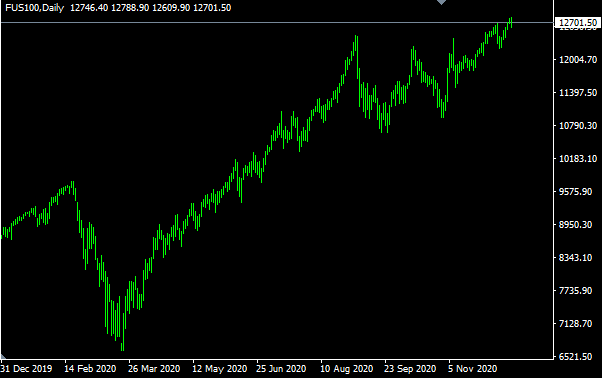This screenshot has width=602, height=378.
Task: Click the current price label 12701.50
Action: pos(578,23)
